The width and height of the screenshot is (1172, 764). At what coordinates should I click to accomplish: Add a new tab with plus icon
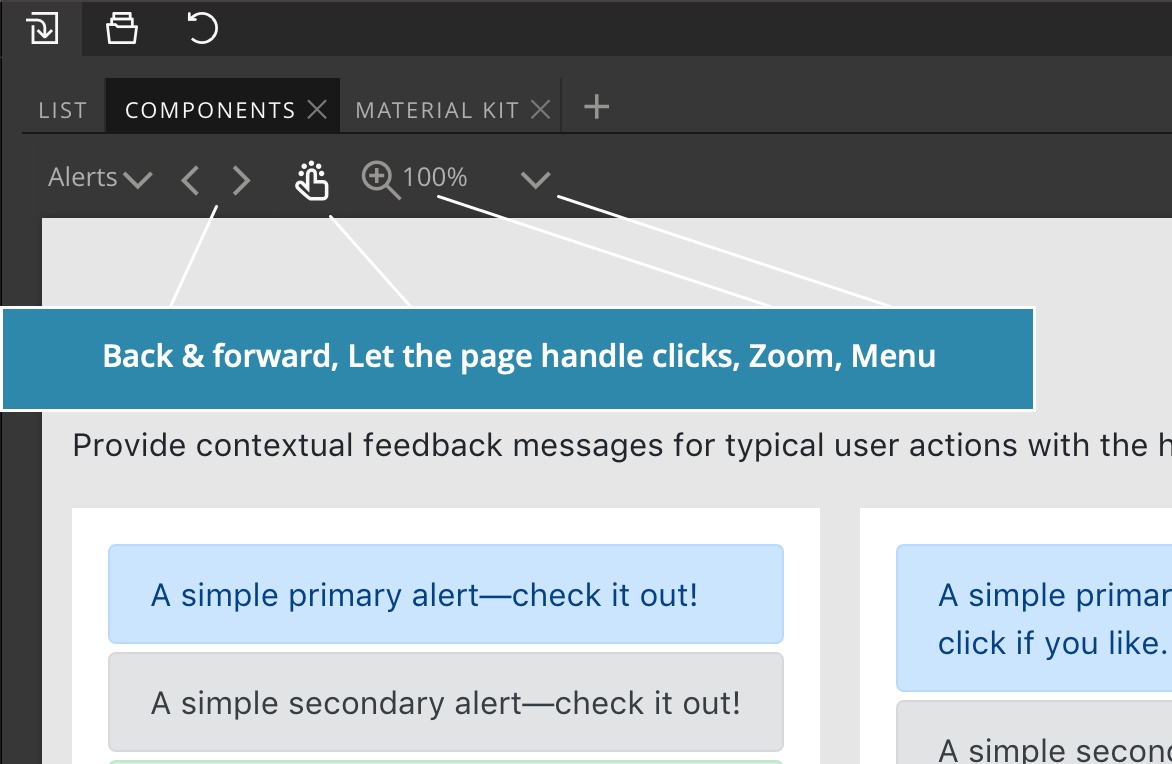click(596, 107)
